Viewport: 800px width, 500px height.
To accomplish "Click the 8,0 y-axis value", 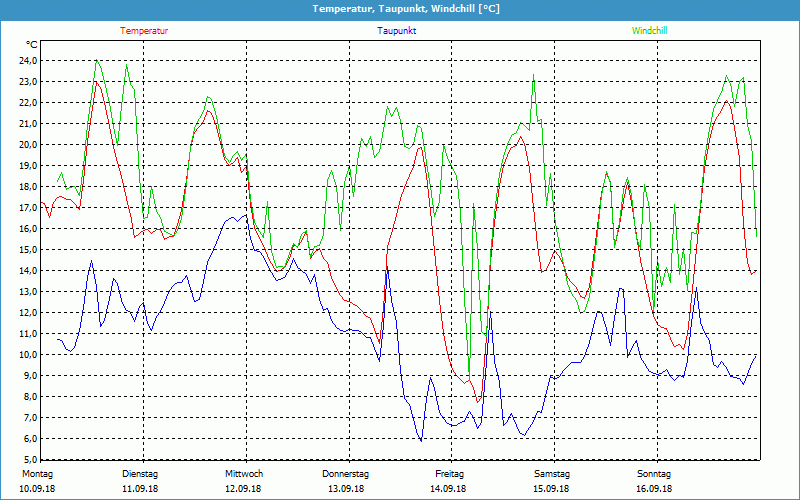I will (31, 396).
